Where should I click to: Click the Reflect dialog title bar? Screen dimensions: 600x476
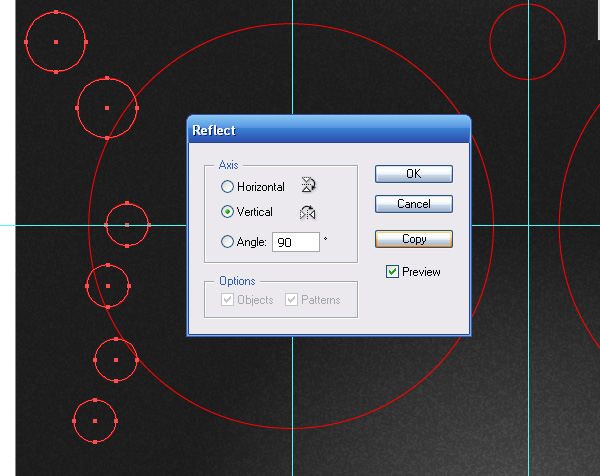[x=329, y=130]
